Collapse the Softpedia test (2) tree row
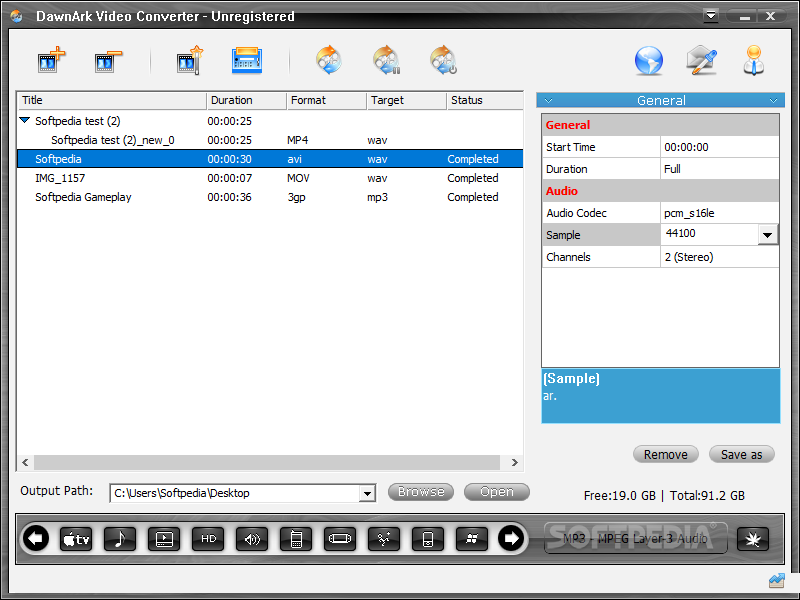800x600 pixels. 24,120
